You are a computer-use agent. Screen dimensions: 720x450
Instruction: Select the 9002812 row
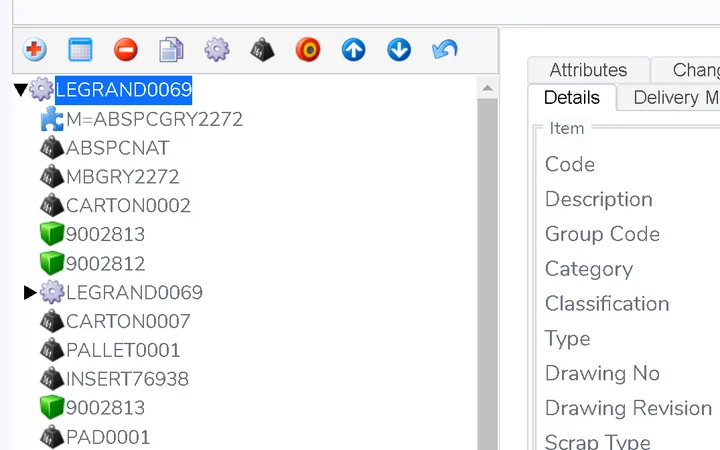click(105, 264)
